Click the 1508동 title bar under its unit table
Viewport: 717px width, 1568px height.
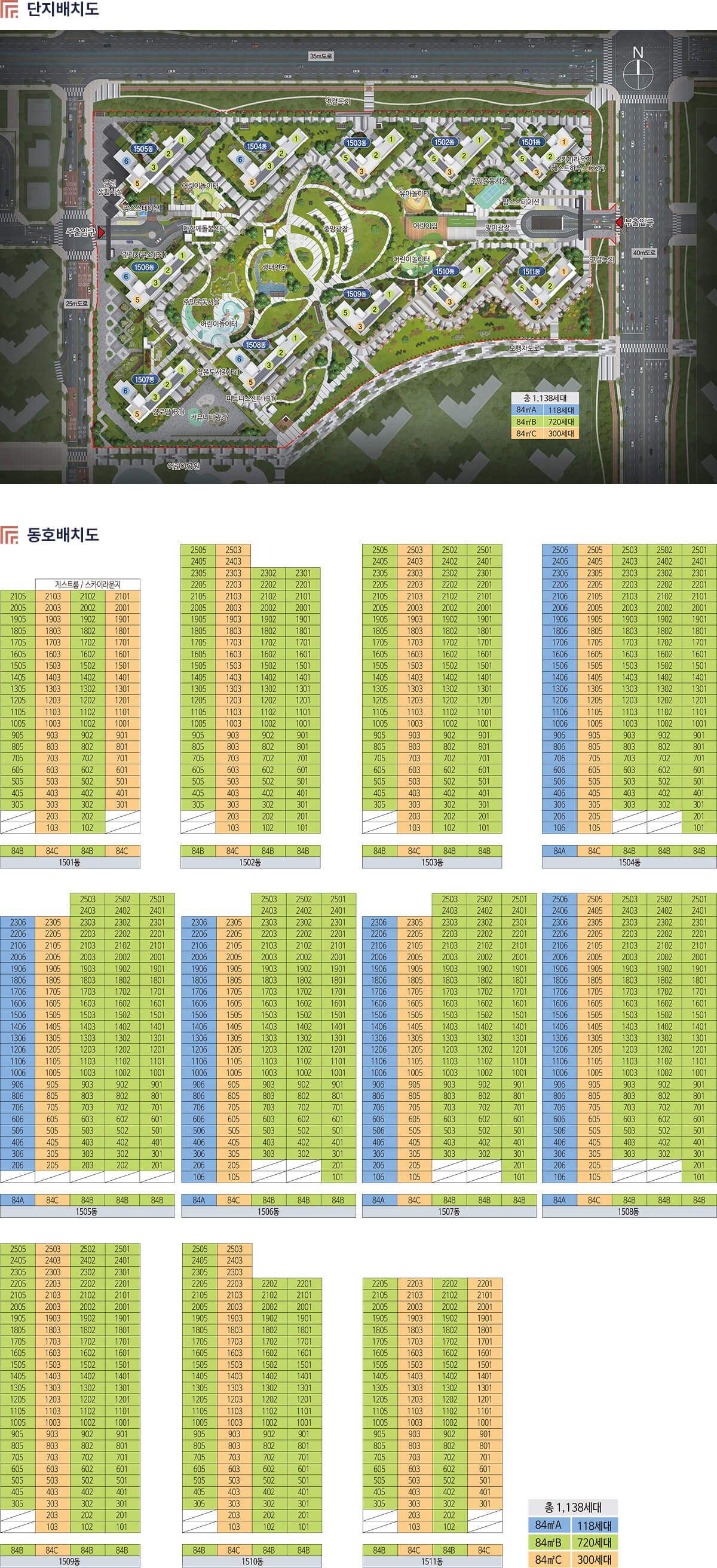tap(629, 1212)
